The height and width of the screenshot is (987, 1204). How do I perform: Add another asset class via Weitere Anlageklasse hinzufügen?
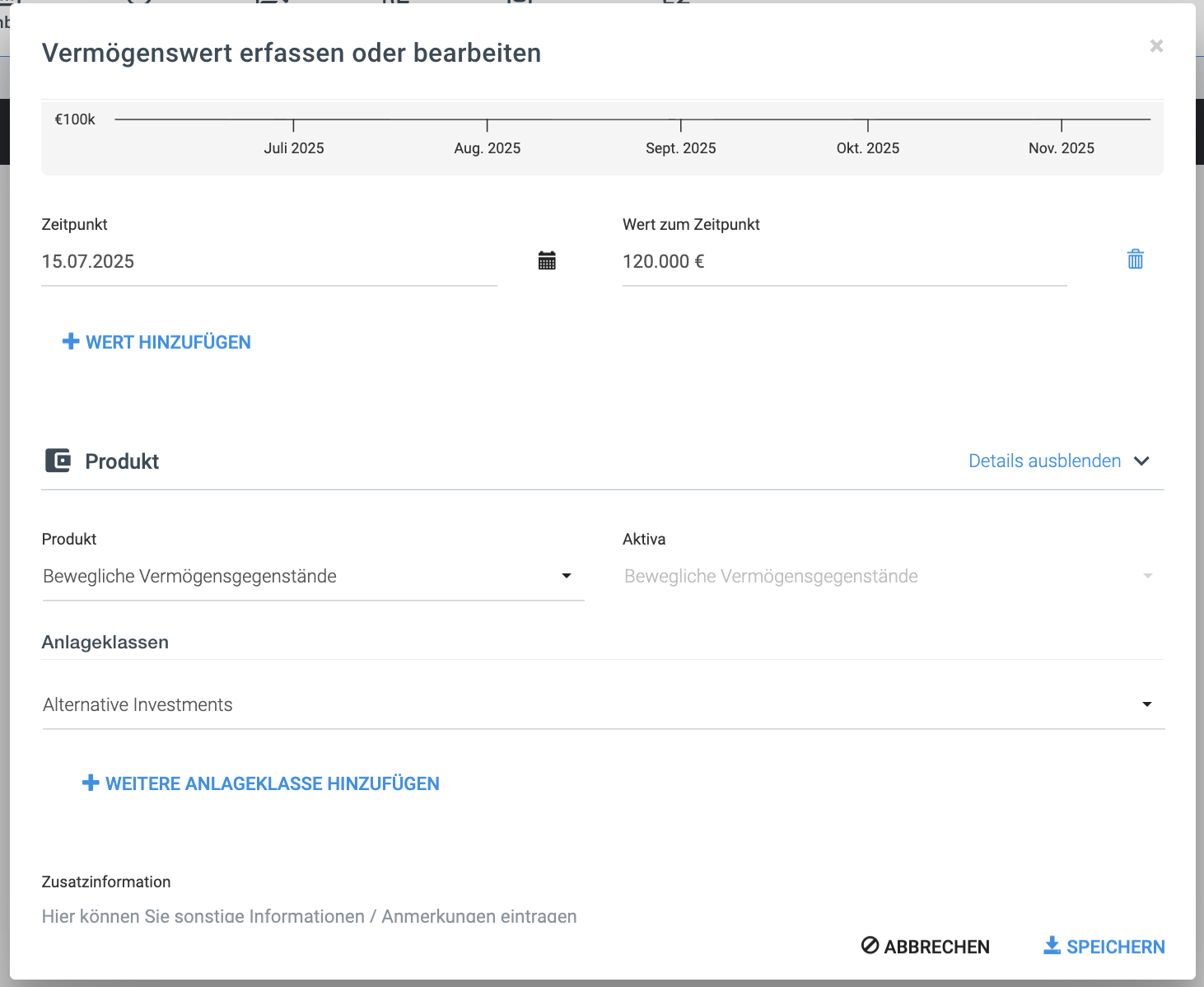pyautogui.click(x=261, y=784)
